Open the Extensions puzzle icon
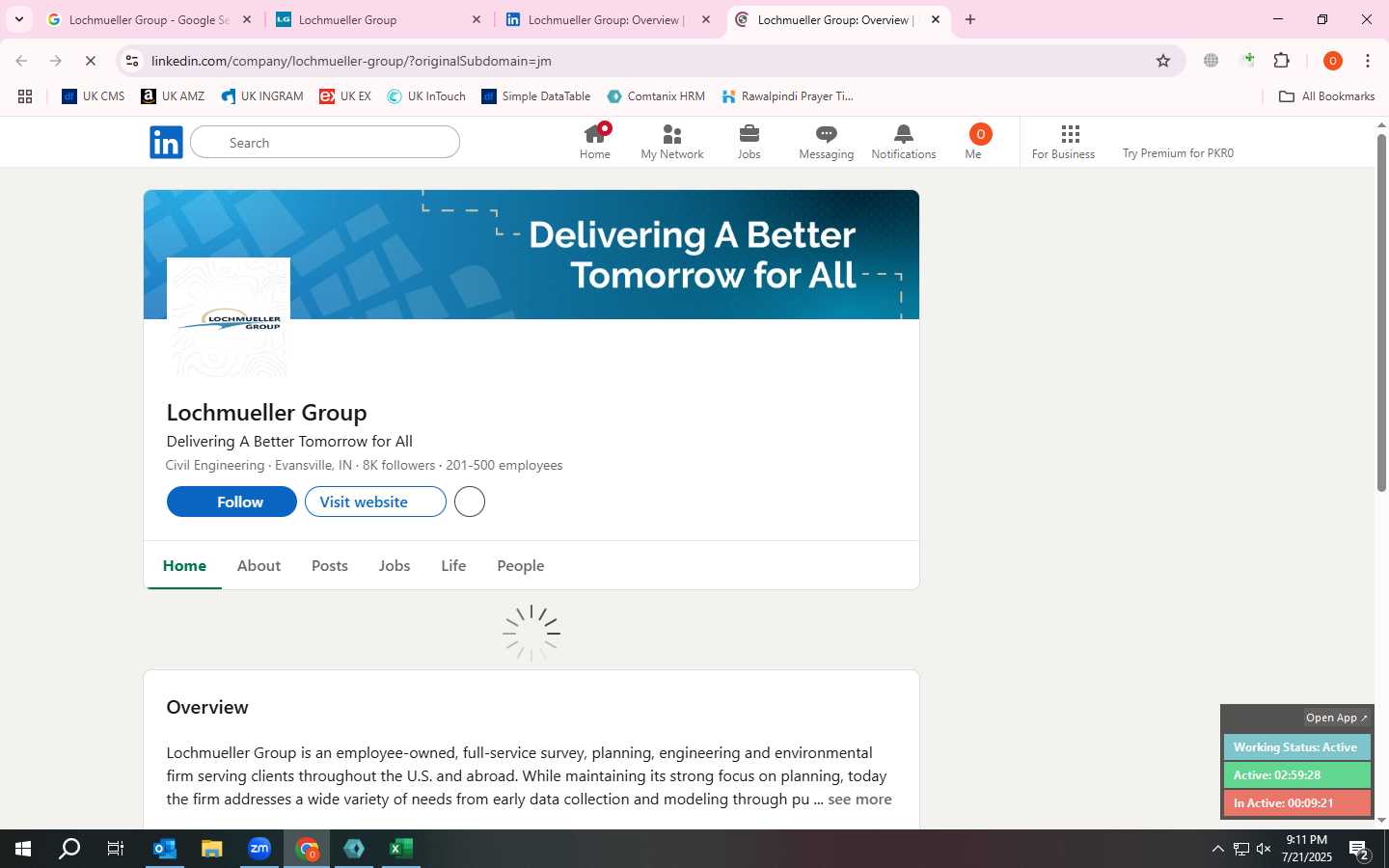This screenshot has height=868, width=1389. pos(1281,61)
